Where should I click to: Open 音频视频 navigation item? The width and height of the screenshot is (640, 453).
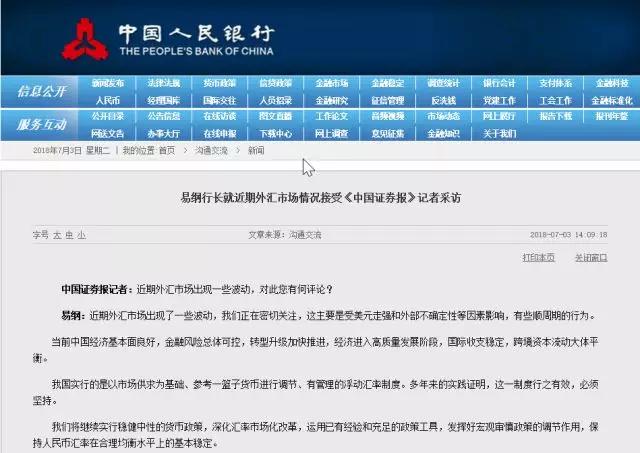pyautogui.click(x=388, y=116)
